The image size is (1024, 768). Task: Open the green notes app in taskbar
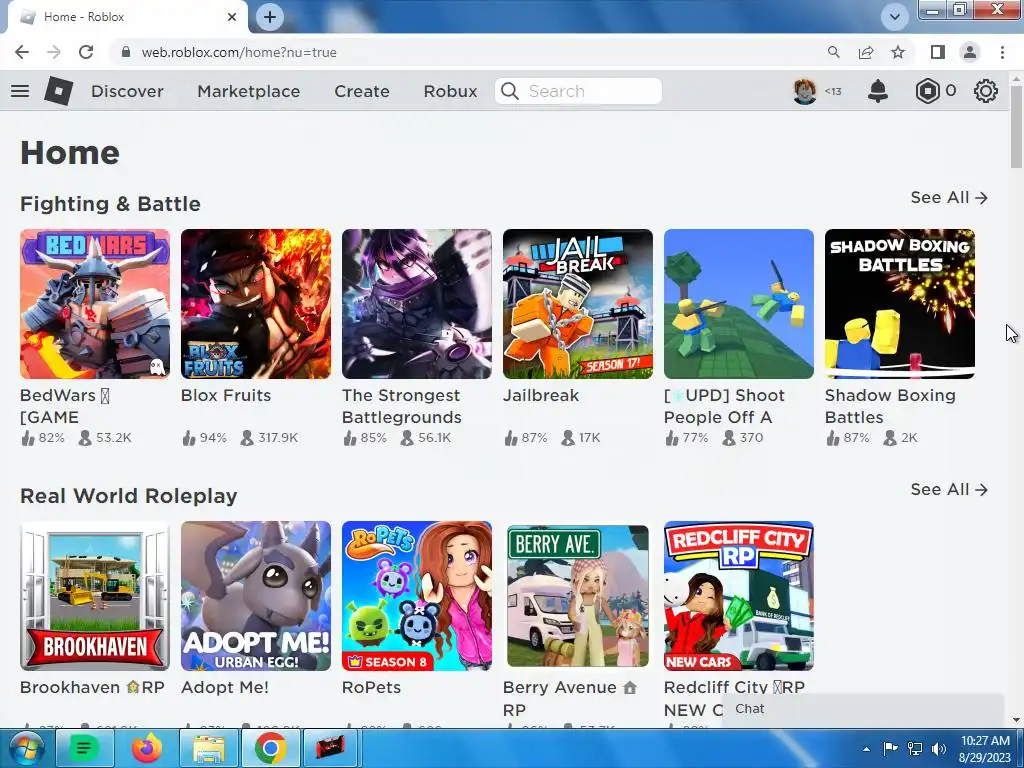click(84, 748)
